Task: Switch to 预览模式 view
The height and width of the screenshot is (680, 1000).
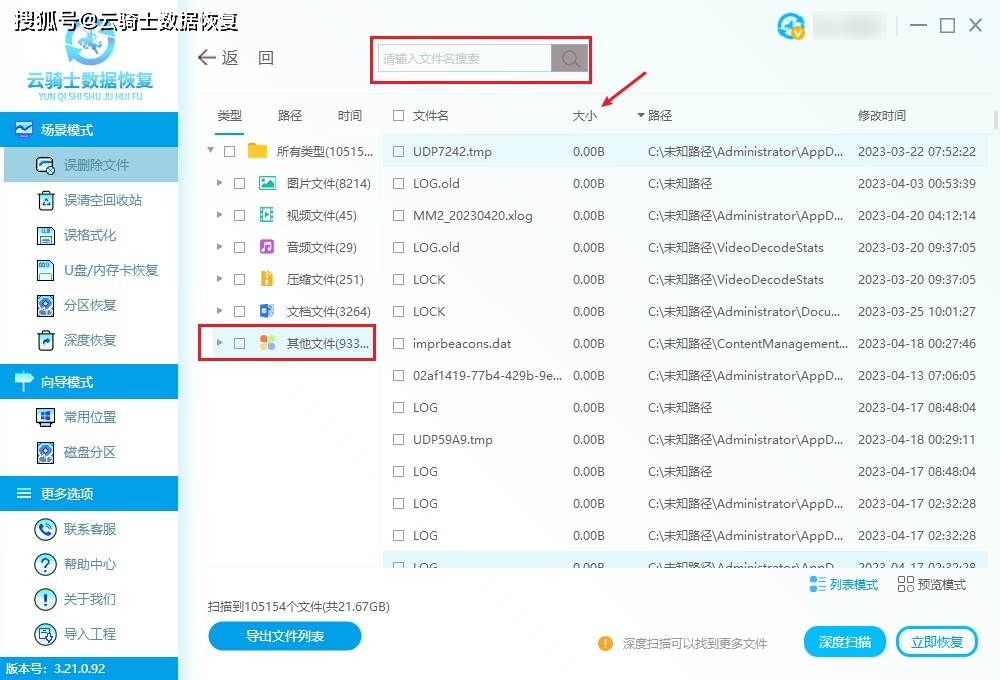Action: click(x=932, y=584)
